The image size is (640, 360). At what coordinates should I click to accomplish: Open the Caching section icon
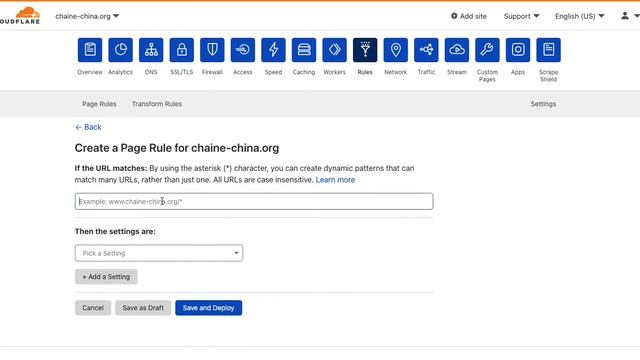(304, 50)
